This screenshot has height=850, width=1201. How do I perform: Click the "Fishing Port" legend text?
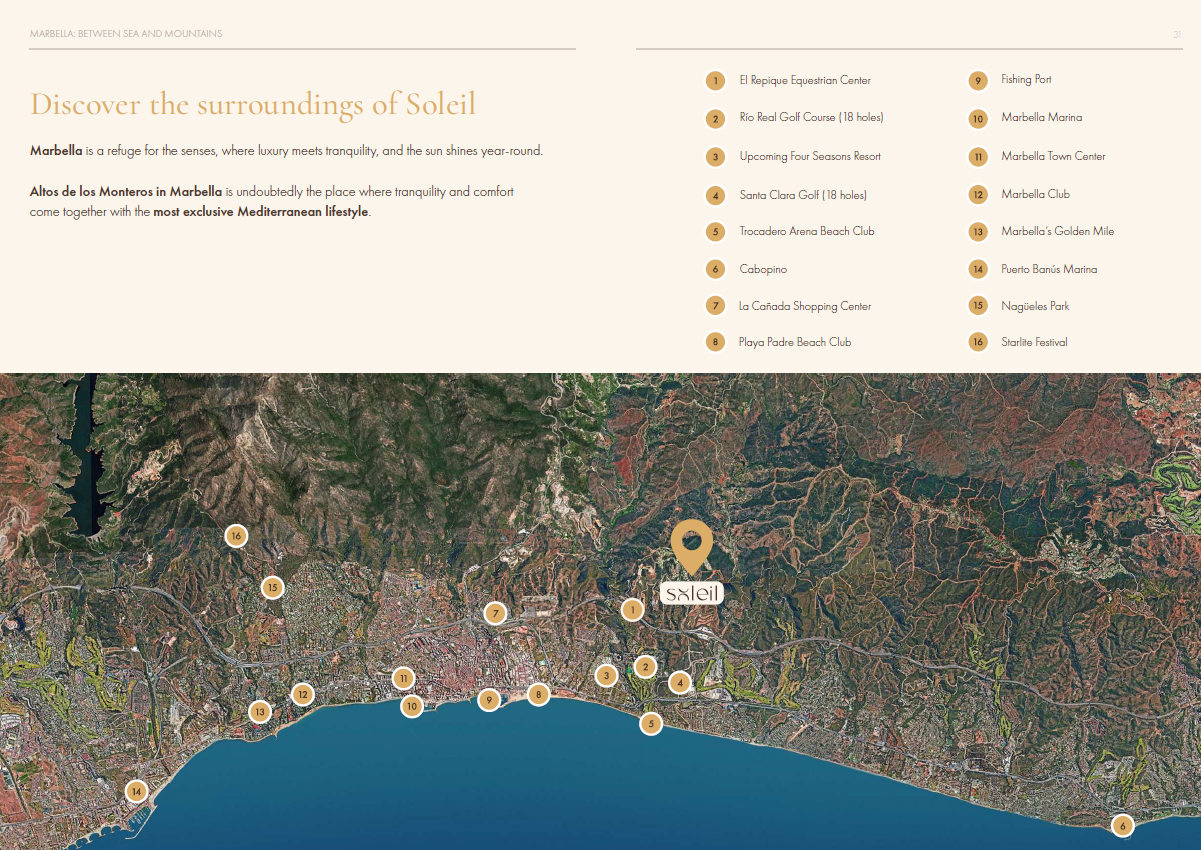(1027, 80)
